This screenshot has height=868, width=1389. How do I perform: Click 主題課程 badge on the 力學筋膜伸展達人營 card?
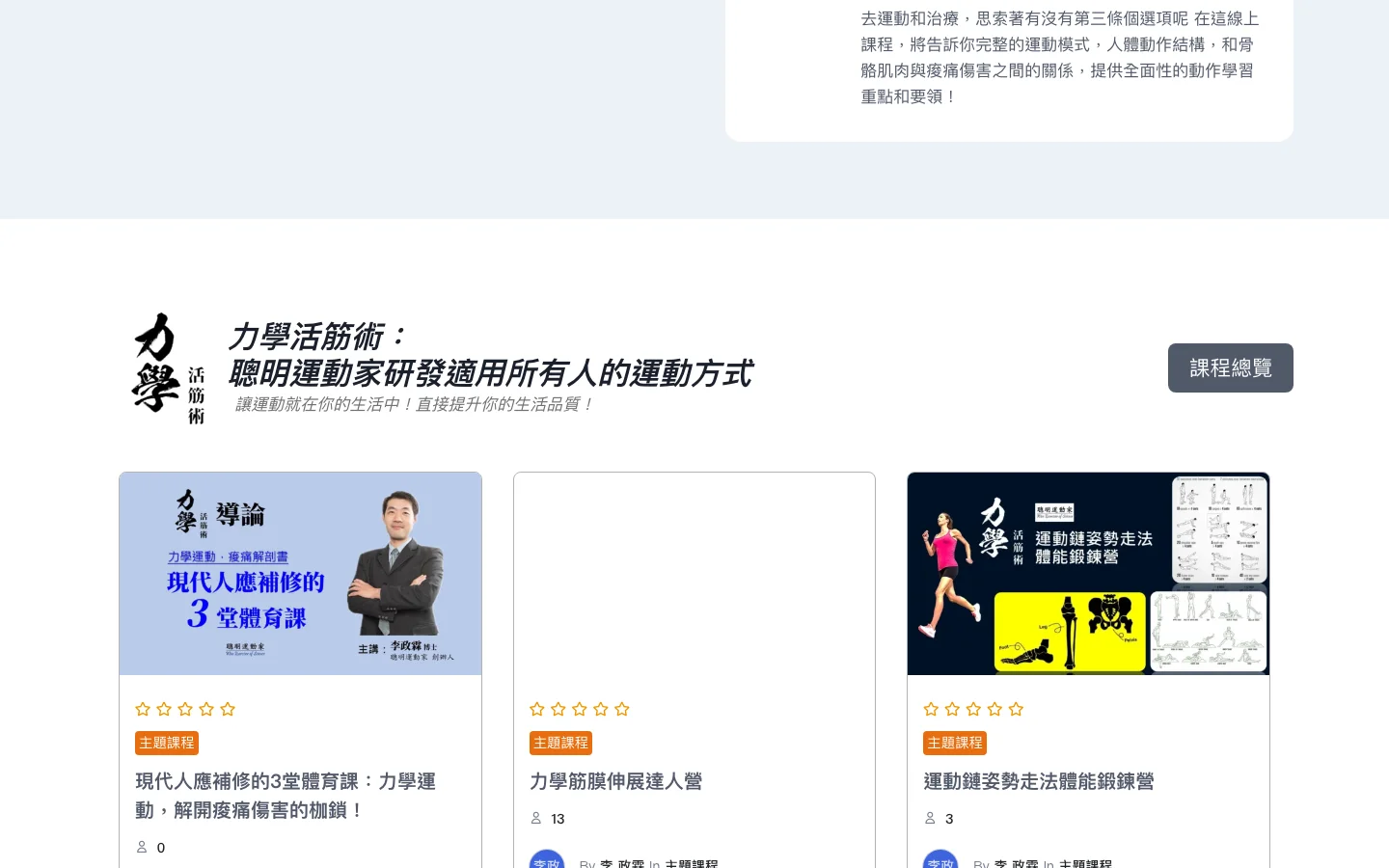[x=560, y=743]
